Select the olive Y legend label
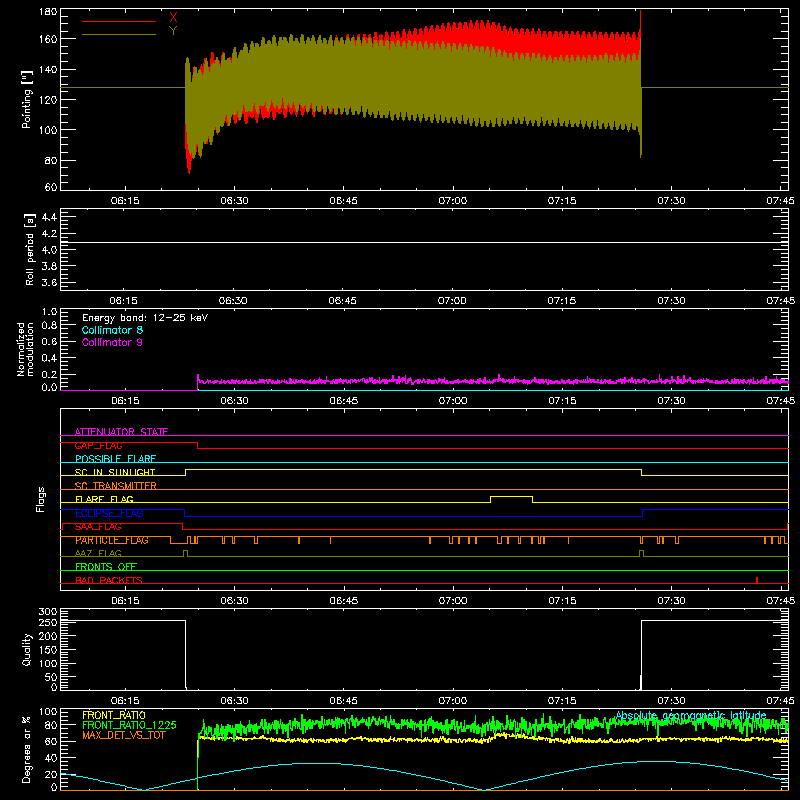Image resolution: width=800 pixels, height=800 pixels. coord(173,31)
